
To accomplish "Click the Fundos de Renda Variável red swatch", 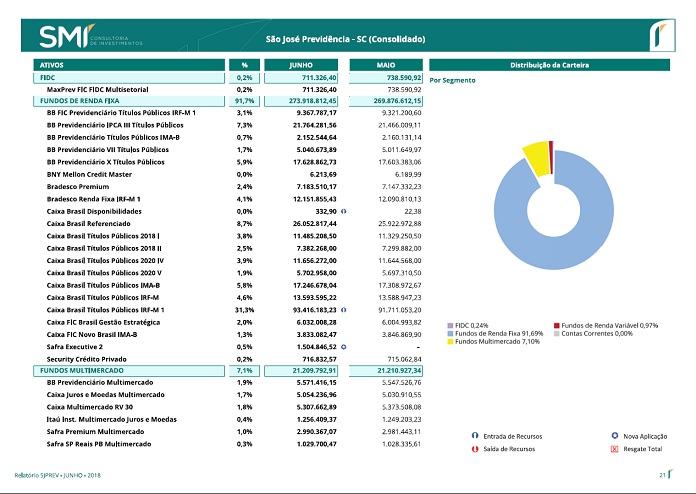I will pos(557,325).
